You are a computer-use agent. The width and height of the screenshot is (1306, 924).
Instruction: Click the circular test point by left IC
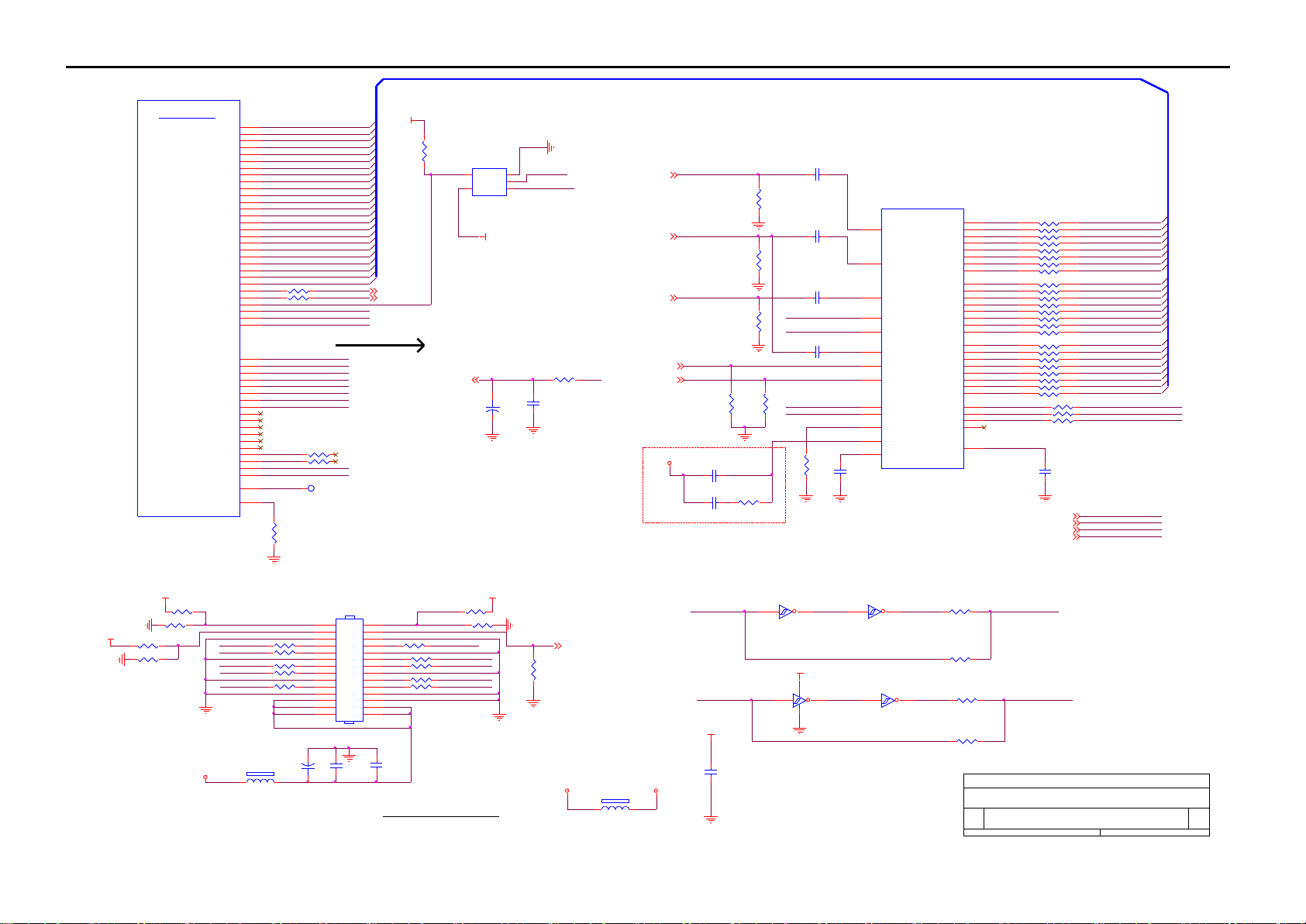pos(312,488)
